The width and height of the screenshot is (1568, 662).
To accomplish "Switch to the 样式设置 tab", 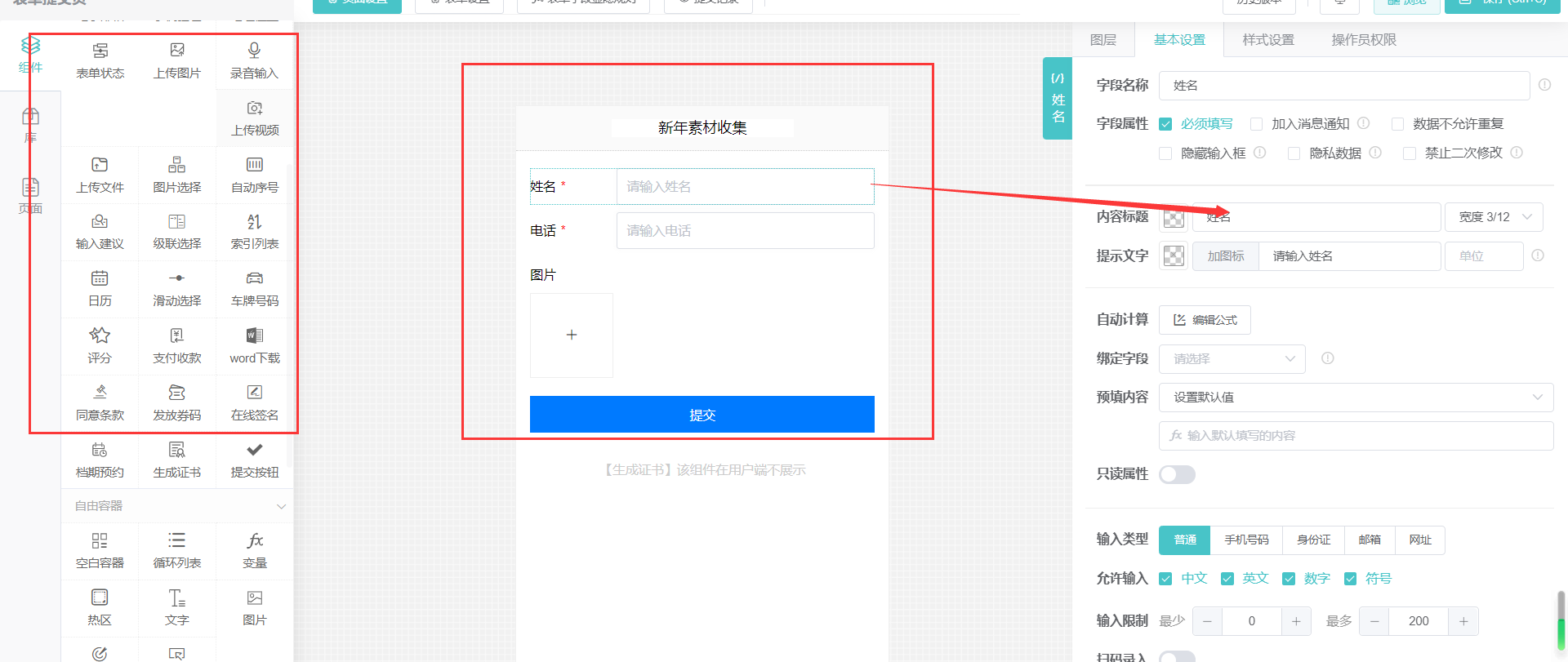I will pos(1267,40).
